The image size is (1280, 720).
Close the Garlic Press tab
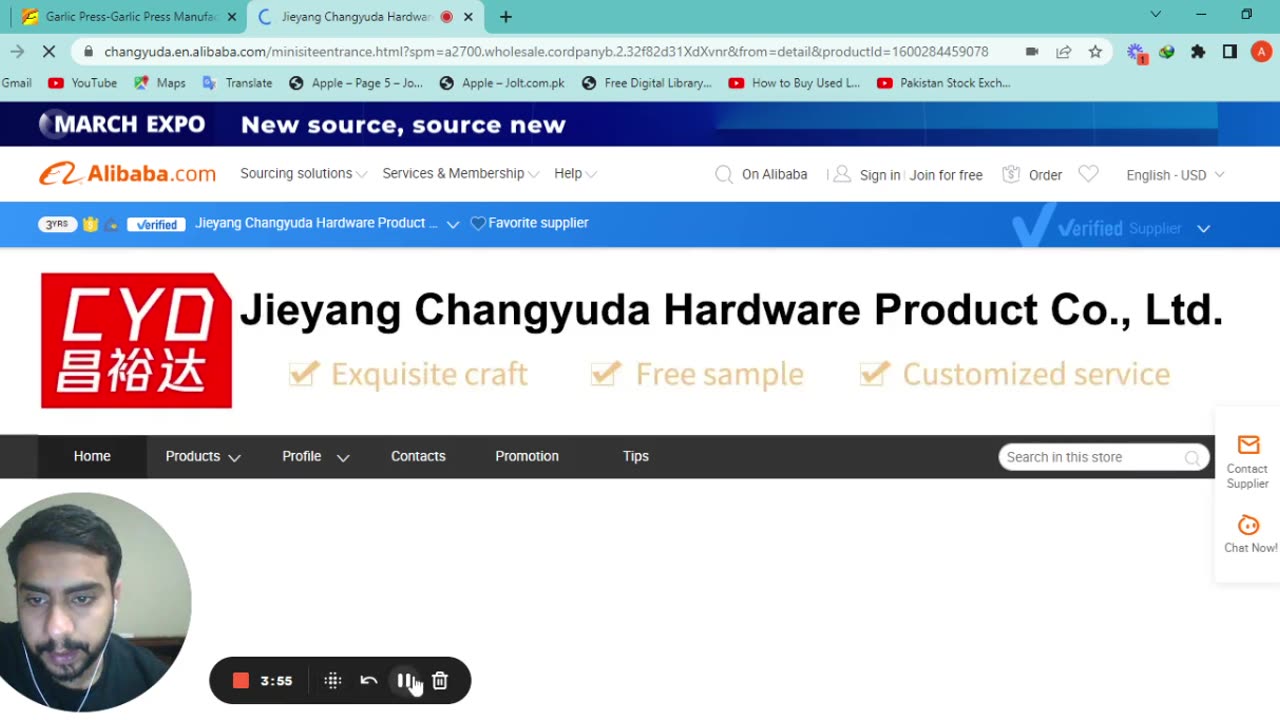click(232, 17)
